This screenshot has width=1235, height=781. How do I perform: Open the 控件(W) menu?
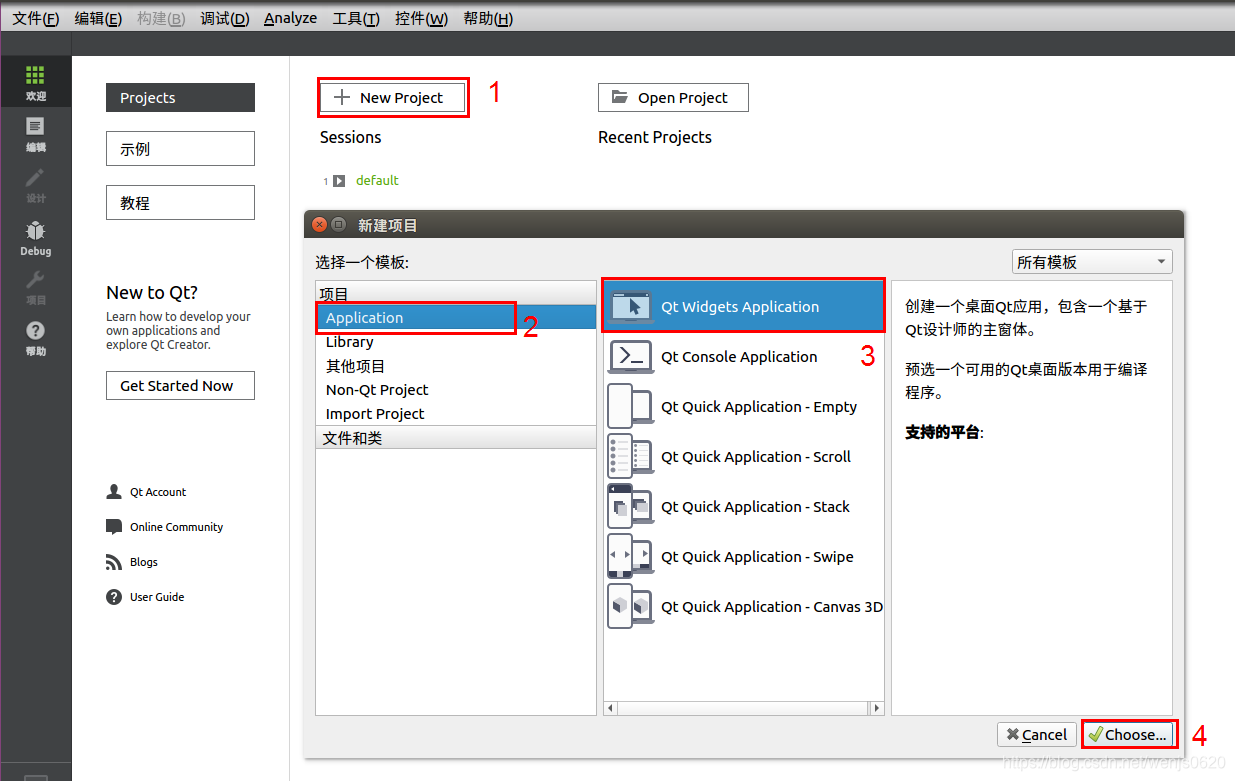pyautogui.click(x=422, y=19)
